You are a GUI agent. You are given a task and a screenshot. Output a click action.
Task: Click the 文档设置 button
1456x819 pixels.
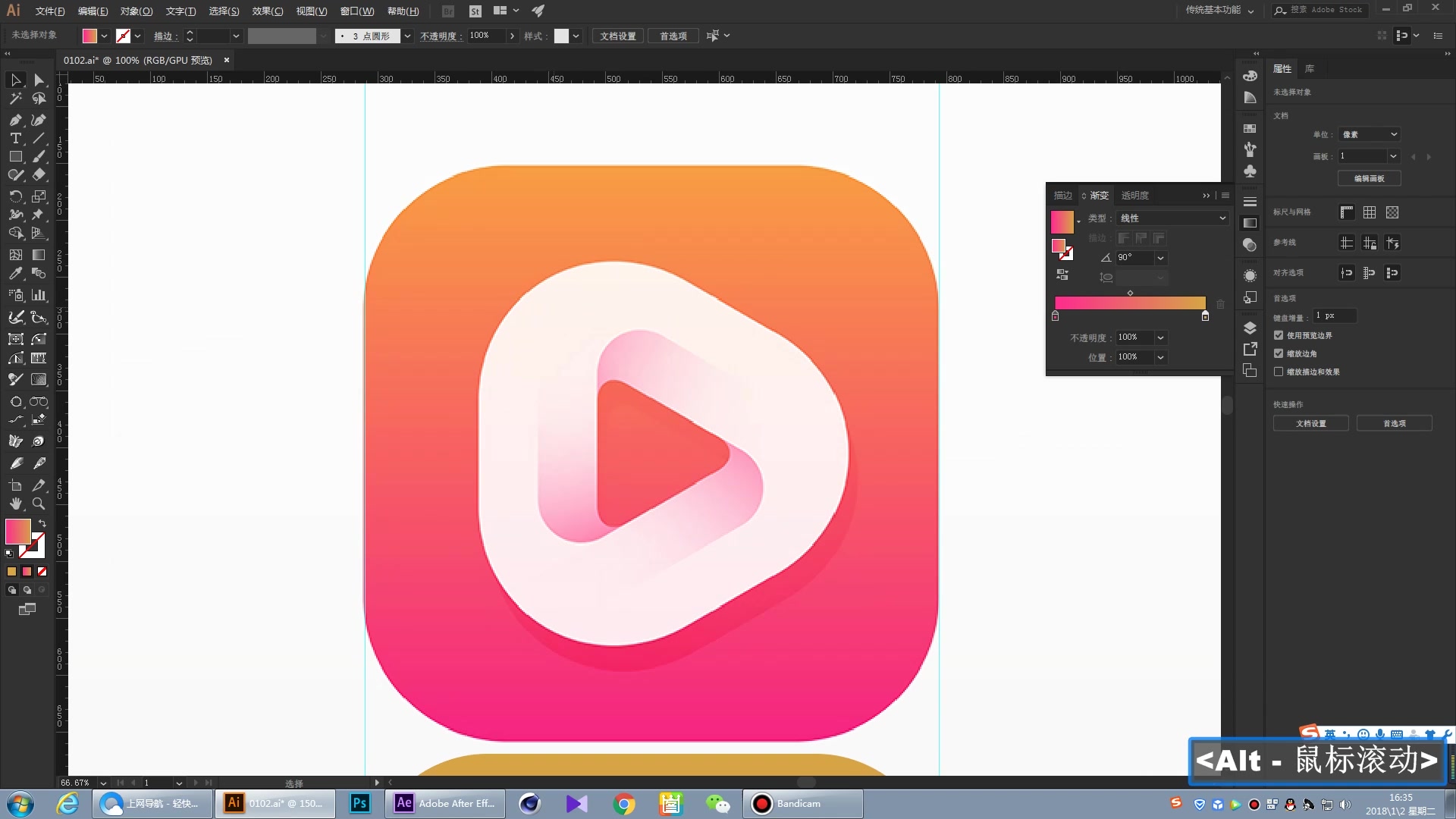click(x=1311, y=423)
